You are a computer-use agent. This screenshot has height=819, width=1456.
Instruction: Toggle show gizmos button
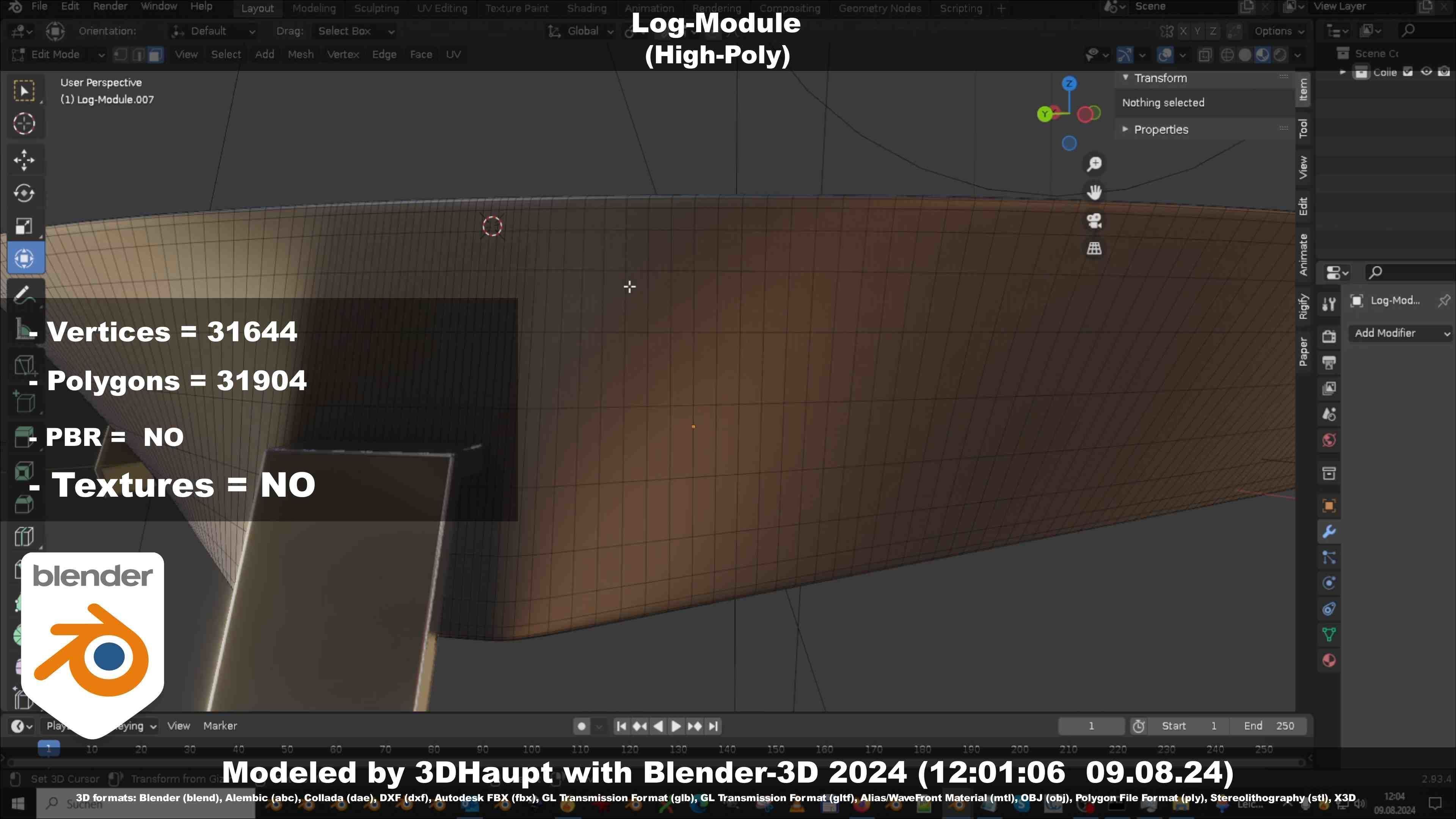click(x=1125, y=55)
